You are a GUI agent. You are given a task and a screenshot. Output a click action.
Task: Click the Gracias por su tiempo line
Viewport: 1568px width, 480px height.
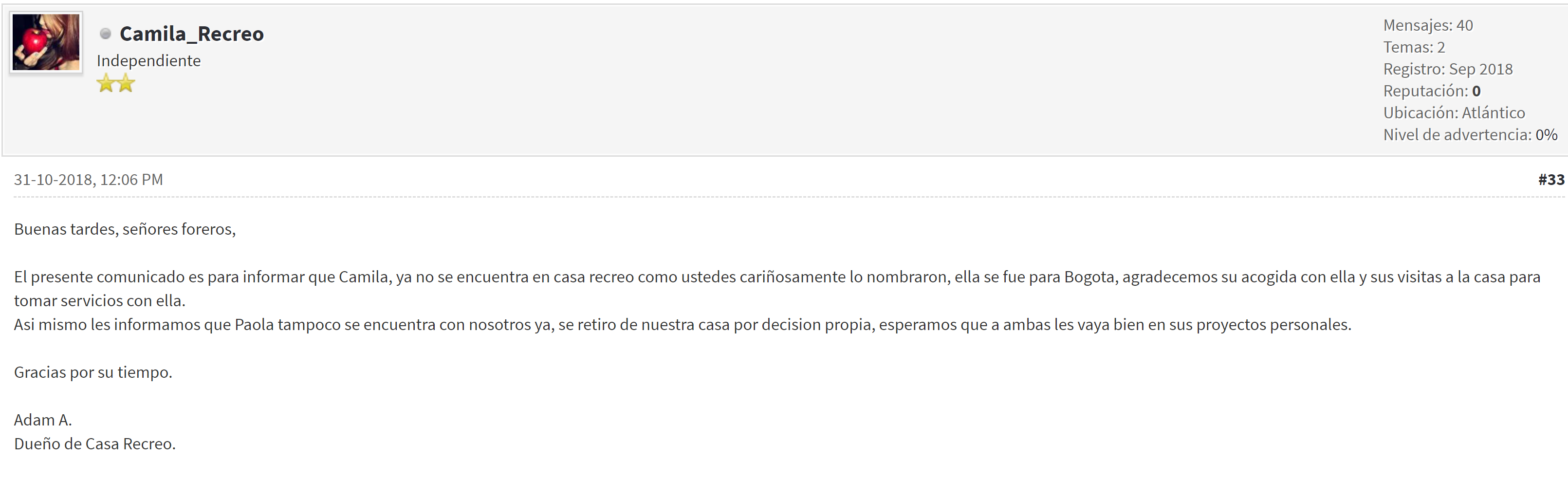tap(93, 372)
